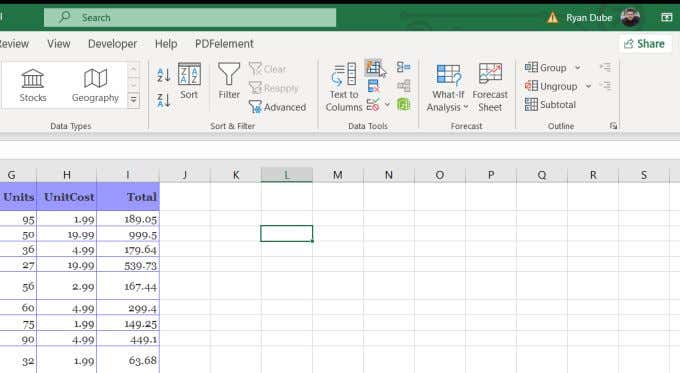
Task: Click the Data Validation icon
Action: click(373, 105)
